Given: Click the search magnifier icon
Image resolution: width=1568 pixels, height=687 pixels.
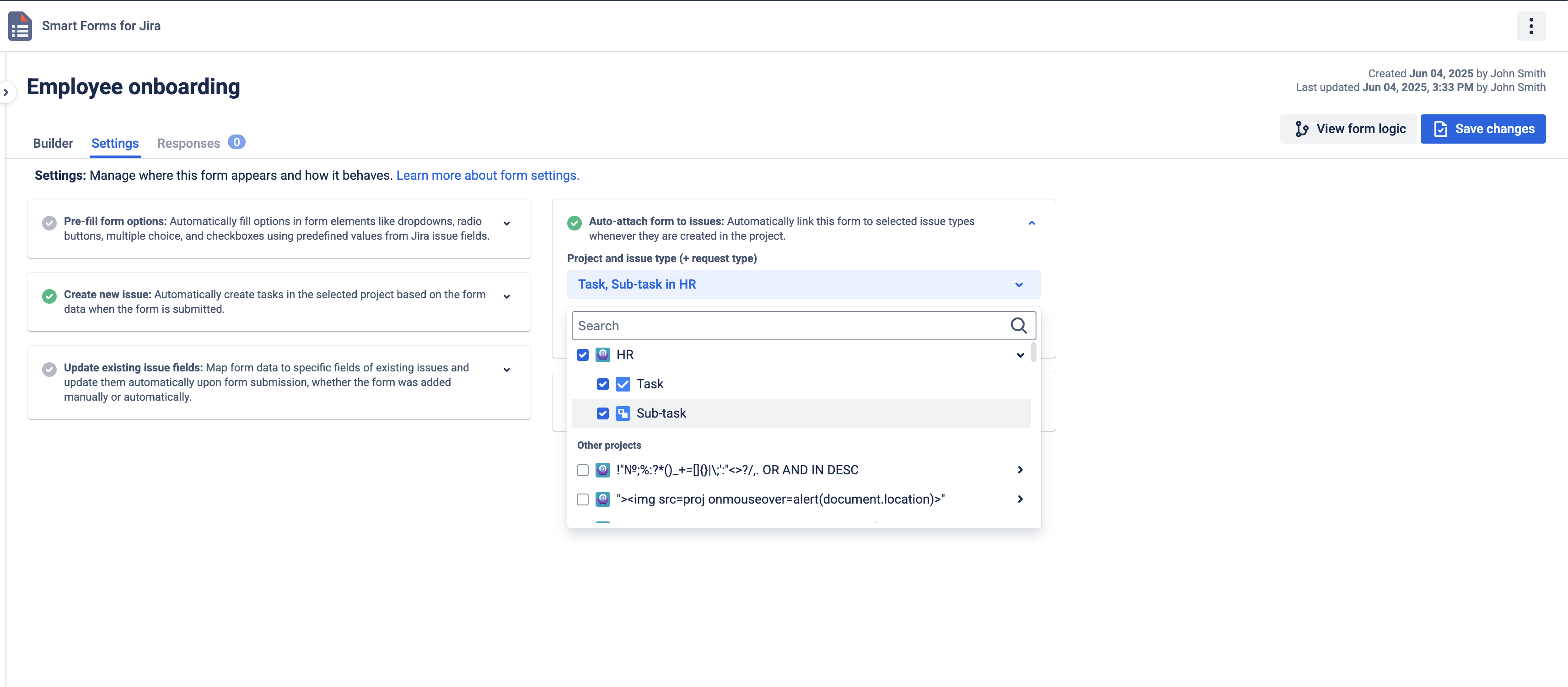Looking at the screenshot, I should click(1018, 326).
